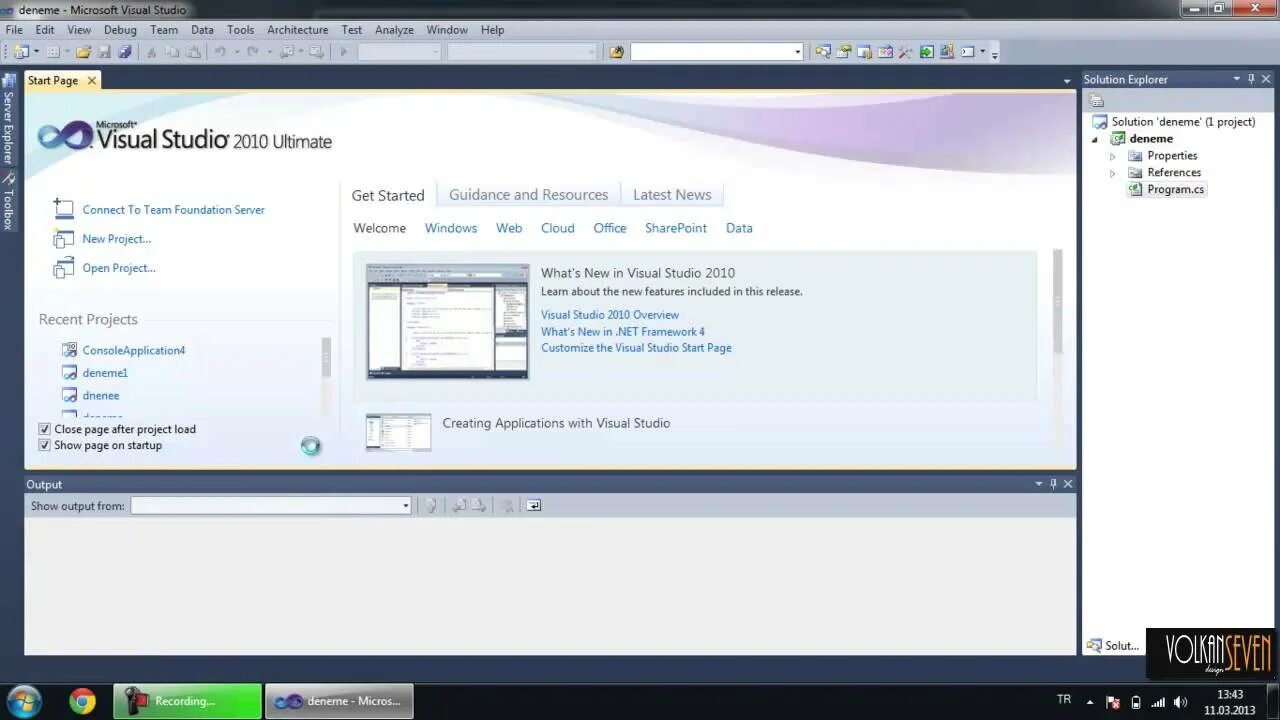This screenshot has height=720, width=1280.
Task: Open the toolbar options overflow arrow
Action: pos(995,54)
